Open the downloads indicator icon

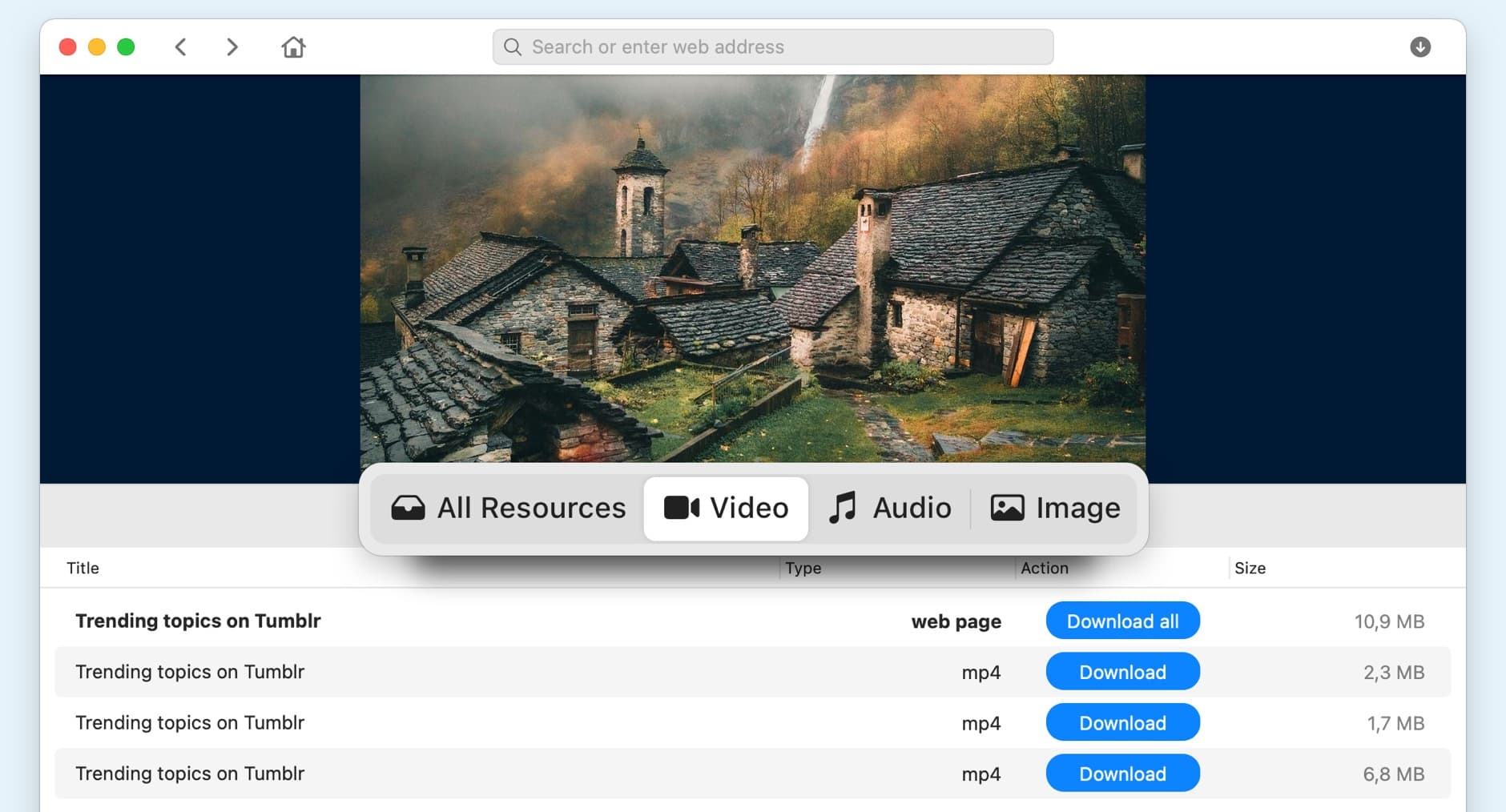pyautogui.click(x=1419, y=47)
